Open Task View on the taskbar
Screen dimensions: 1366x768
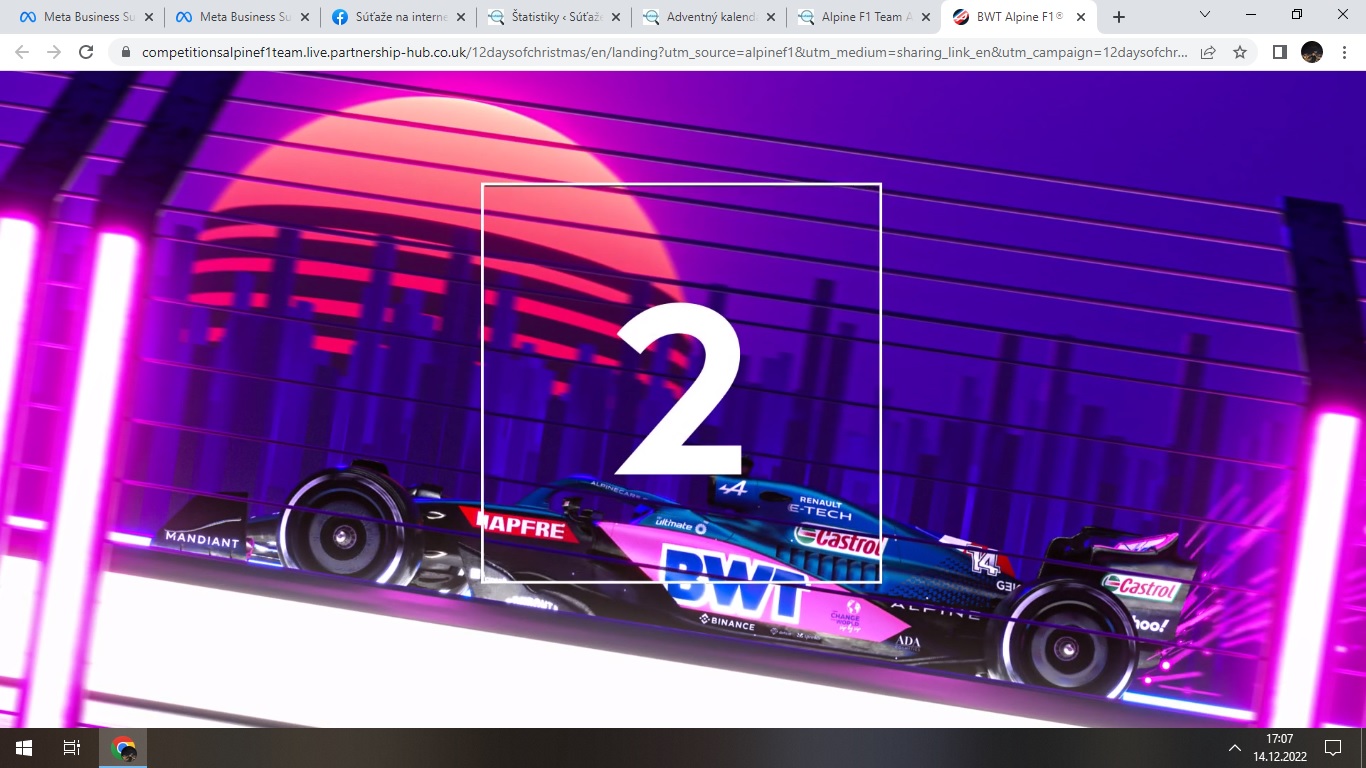72,747
